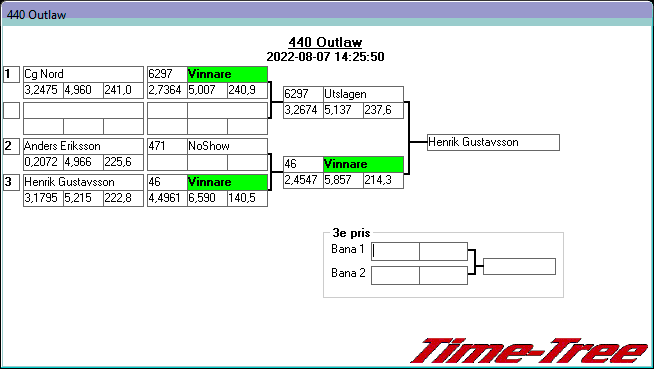Click the final winner Henrik Gustavsson box
The height and width of the screenshot is (369, 654).
(493, 142)
